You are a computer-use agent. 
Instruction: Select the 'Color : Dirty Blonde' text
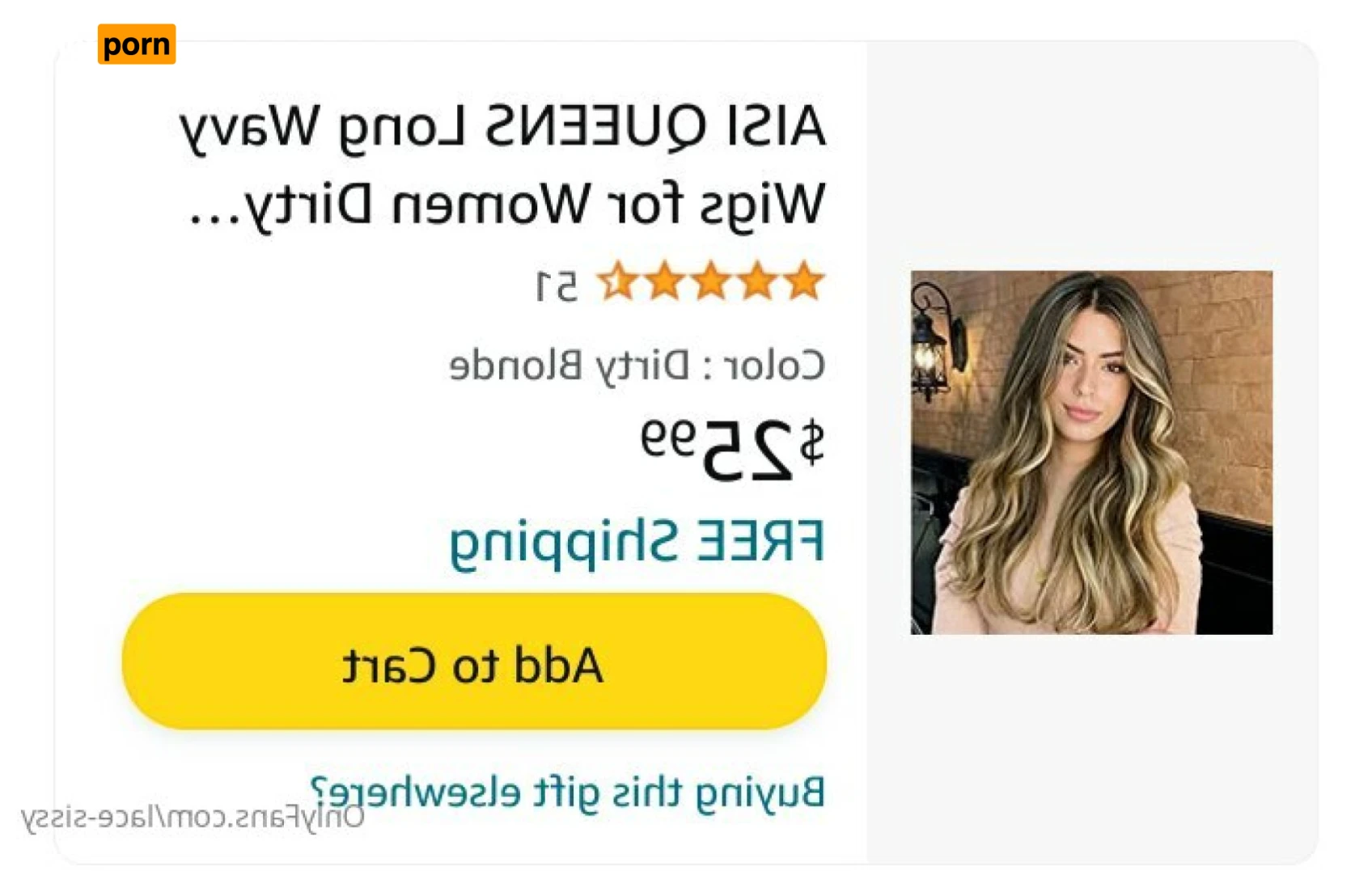[x=637, y=366]
